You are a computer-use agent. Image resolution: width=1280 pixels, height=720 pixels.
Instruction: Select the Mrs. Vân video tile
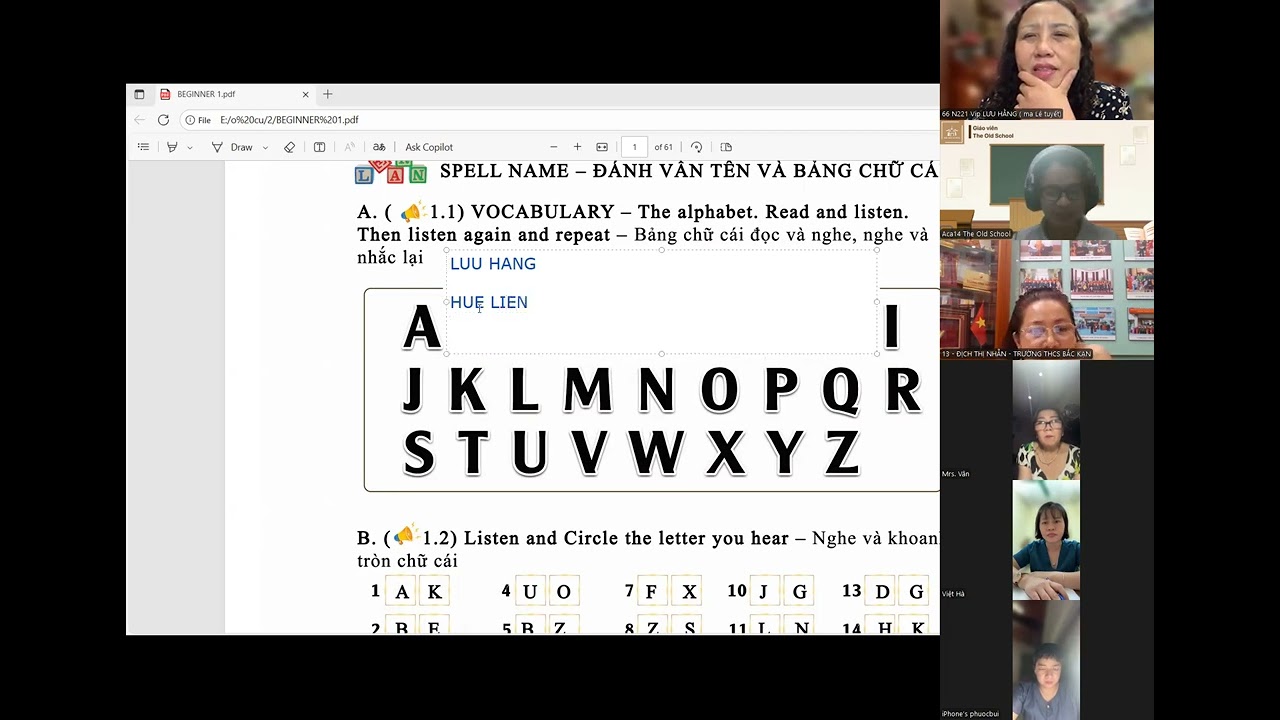pyautogui.click(x=1047, y=420)
